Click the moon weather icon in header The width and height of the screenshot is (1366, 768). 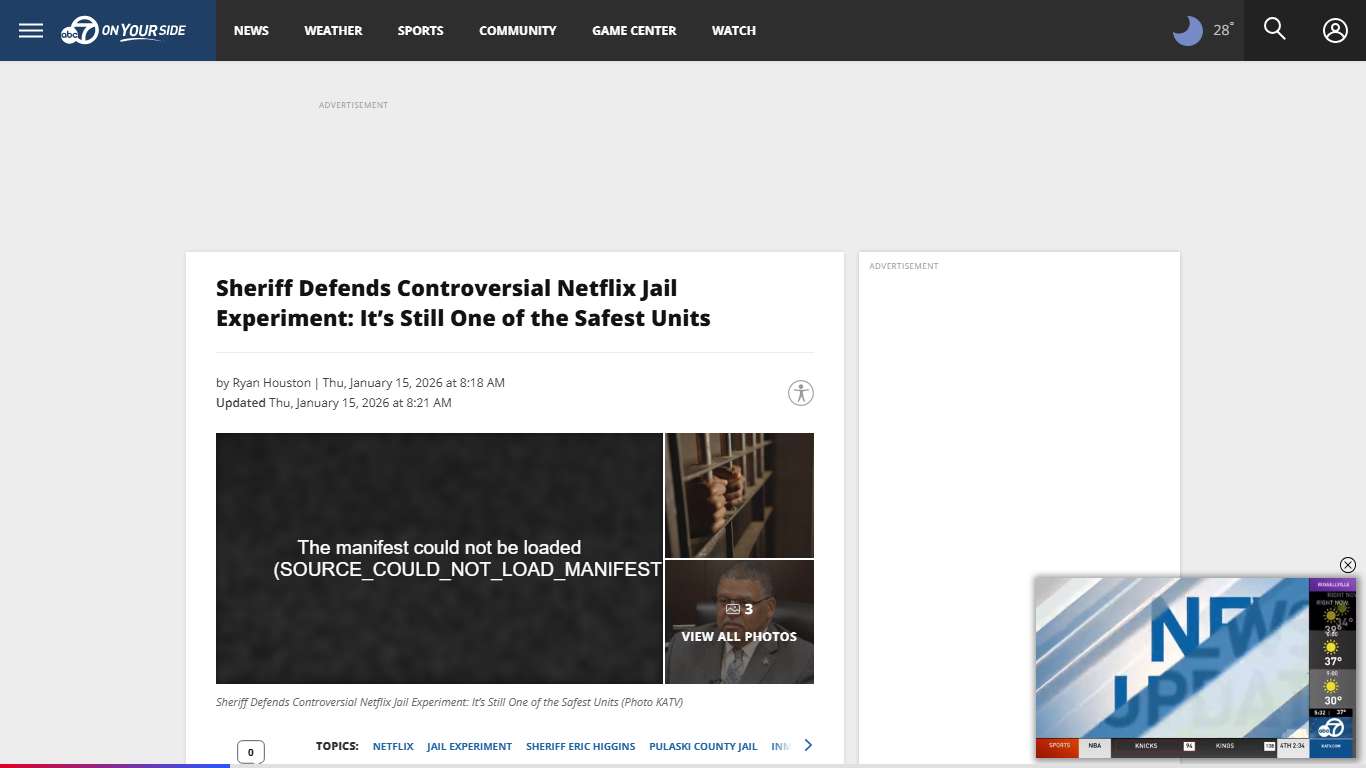(1186, 30)
